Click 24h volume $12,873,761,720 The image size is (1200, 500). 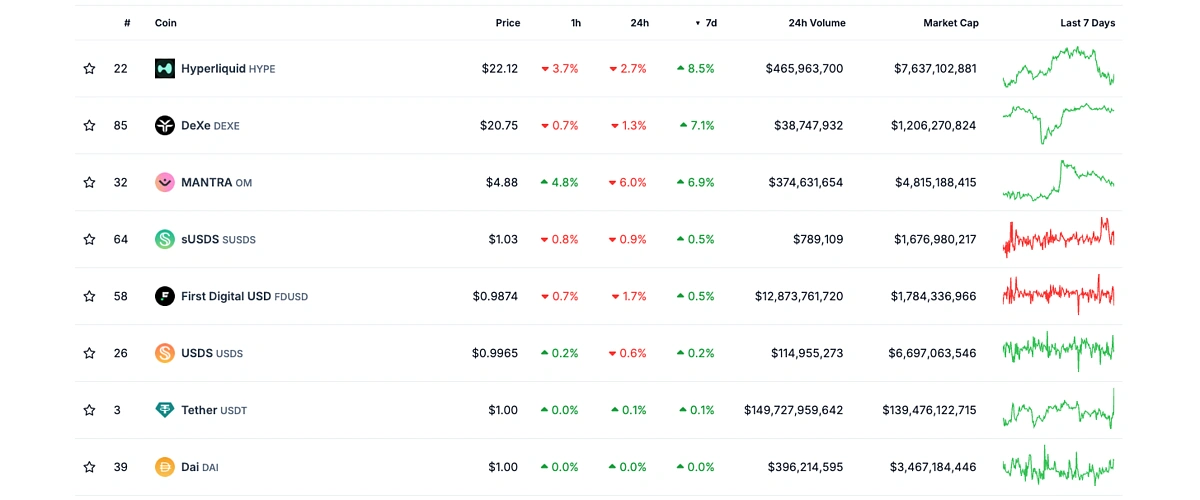[x=798, y=297]
